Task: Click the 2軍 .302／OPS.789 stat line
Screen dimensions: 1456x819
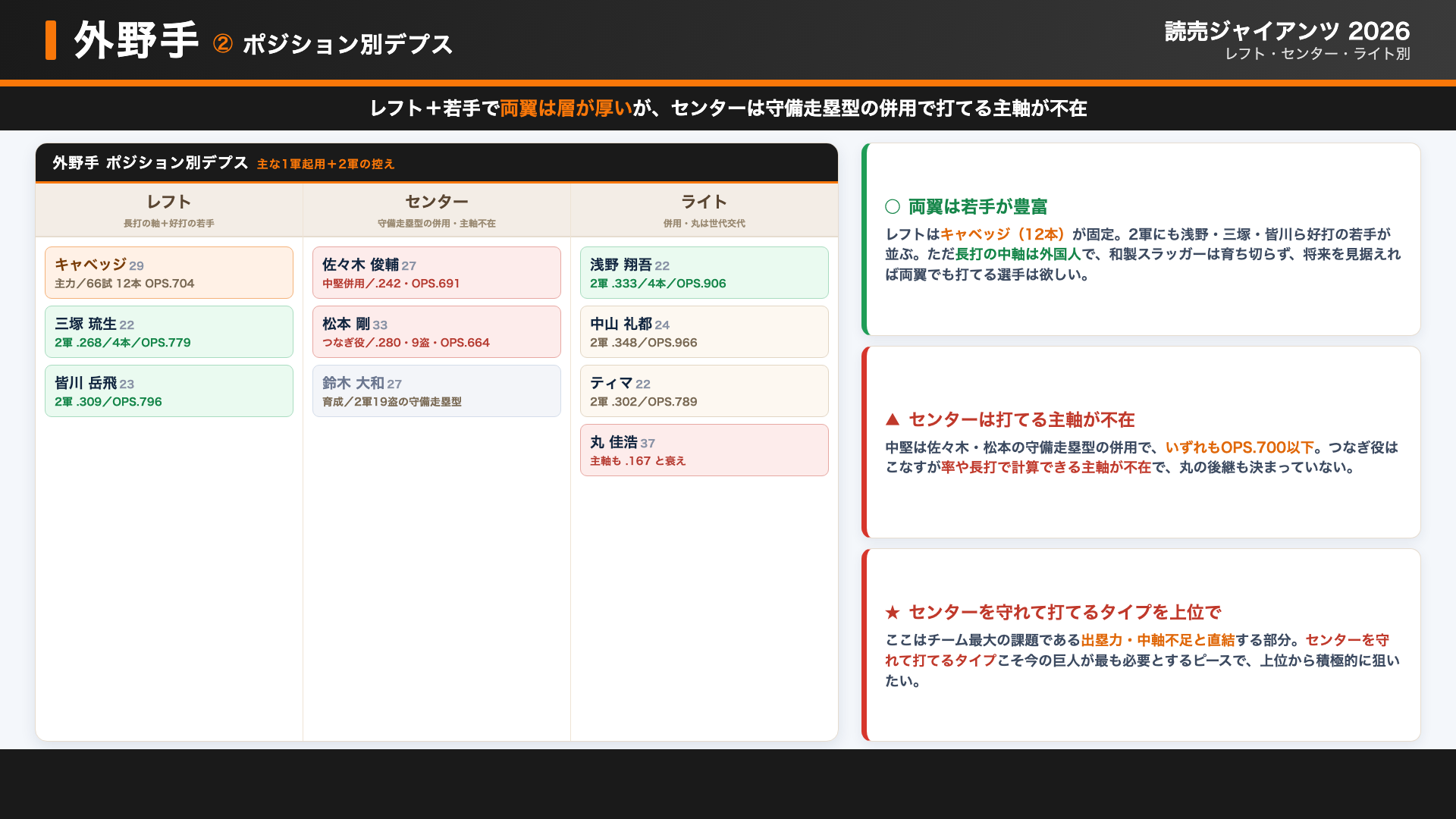Action: click(x=644, y=402)
